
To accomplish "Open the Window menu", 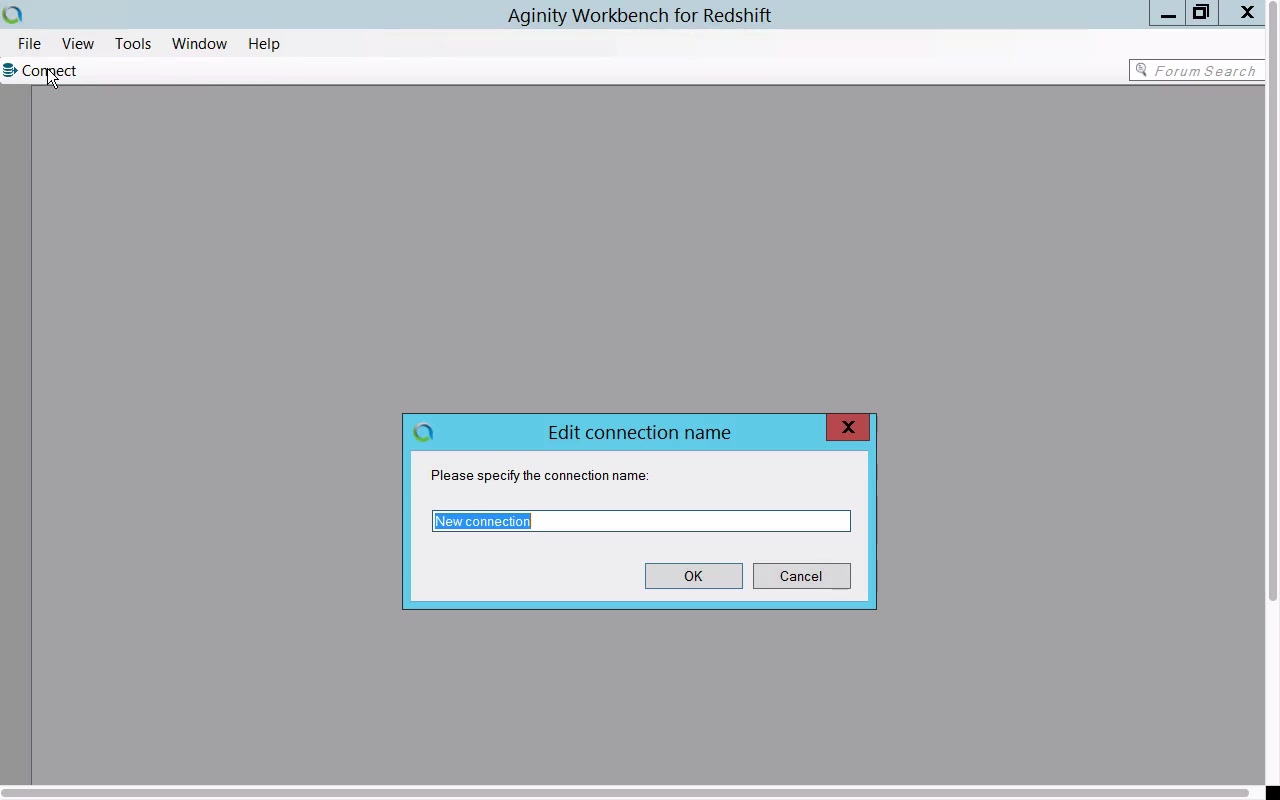I will pos(199,44).
